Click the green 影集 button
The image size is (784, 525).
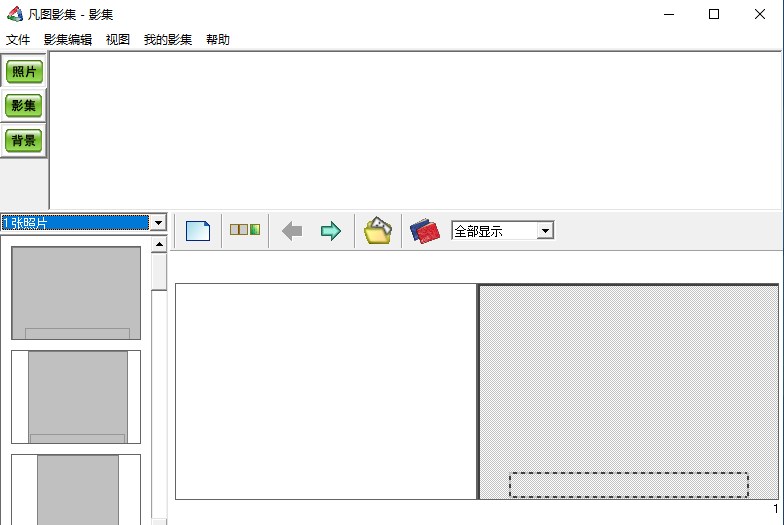[24, 106]
